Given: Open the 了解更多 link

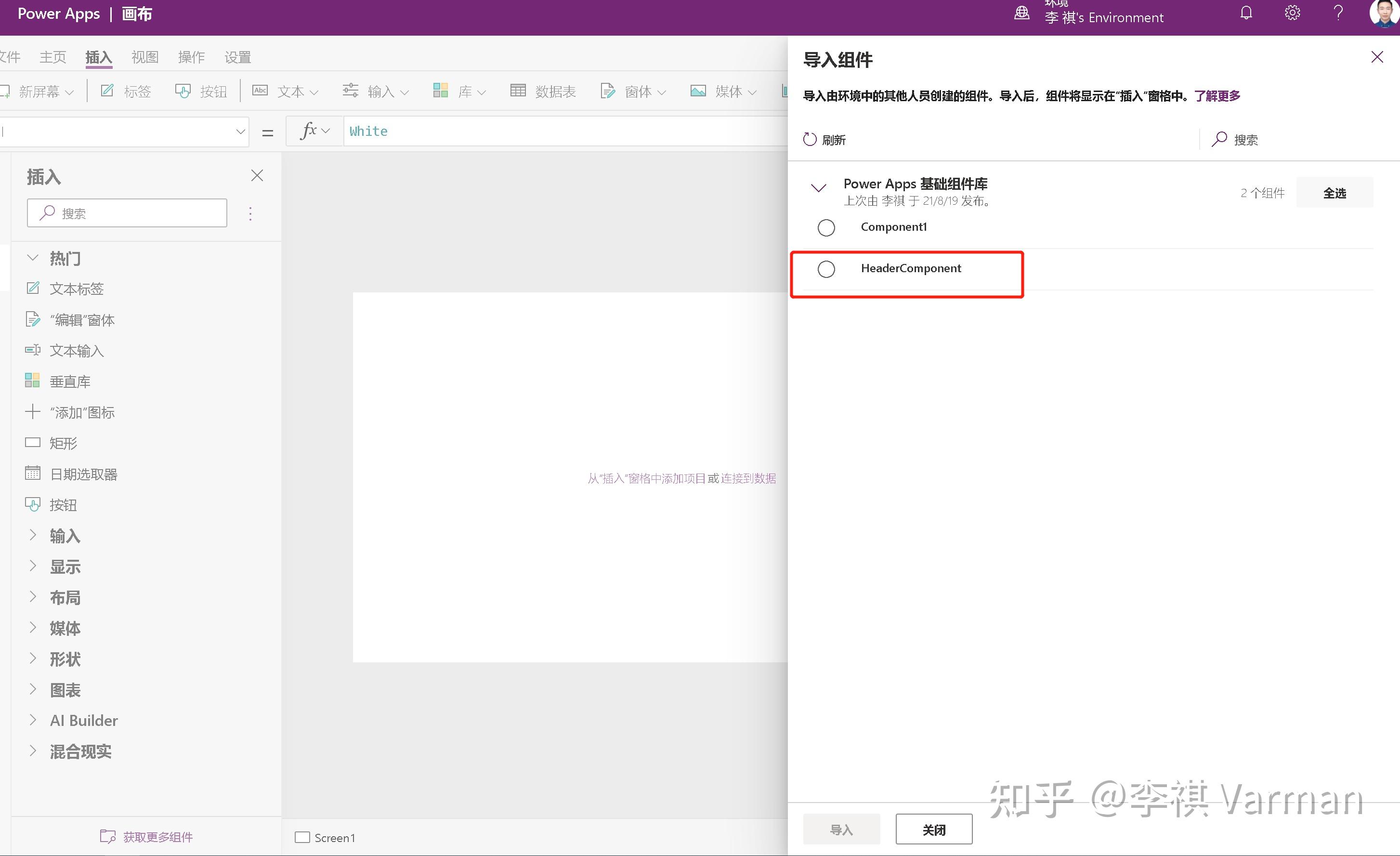Looking at the screenshot, I should pyautogui.click(x=1217, y=95).
